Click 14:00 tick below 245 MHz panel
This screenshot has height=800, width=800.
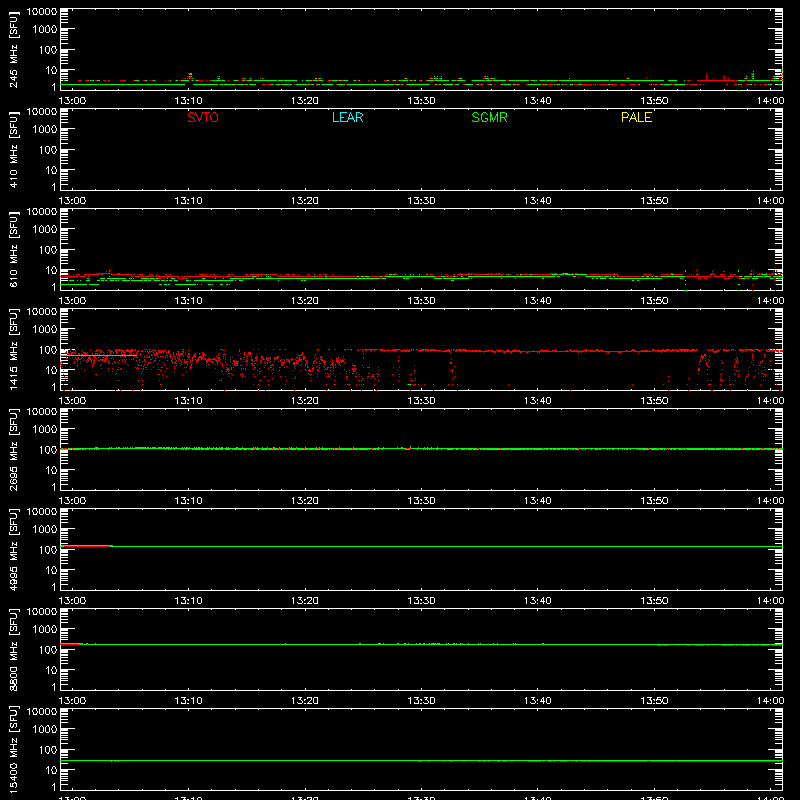click(x=770, y=101)
